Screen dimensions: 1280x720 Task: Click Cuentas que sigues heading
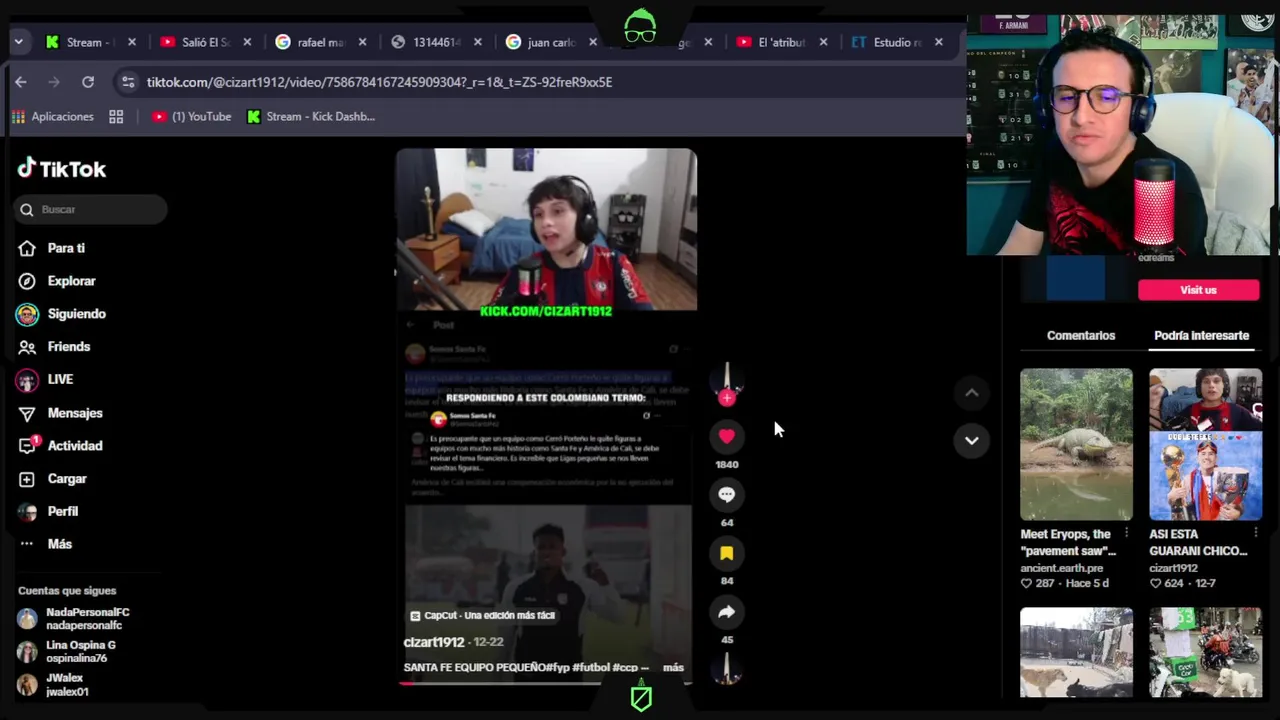coord(67,591)
